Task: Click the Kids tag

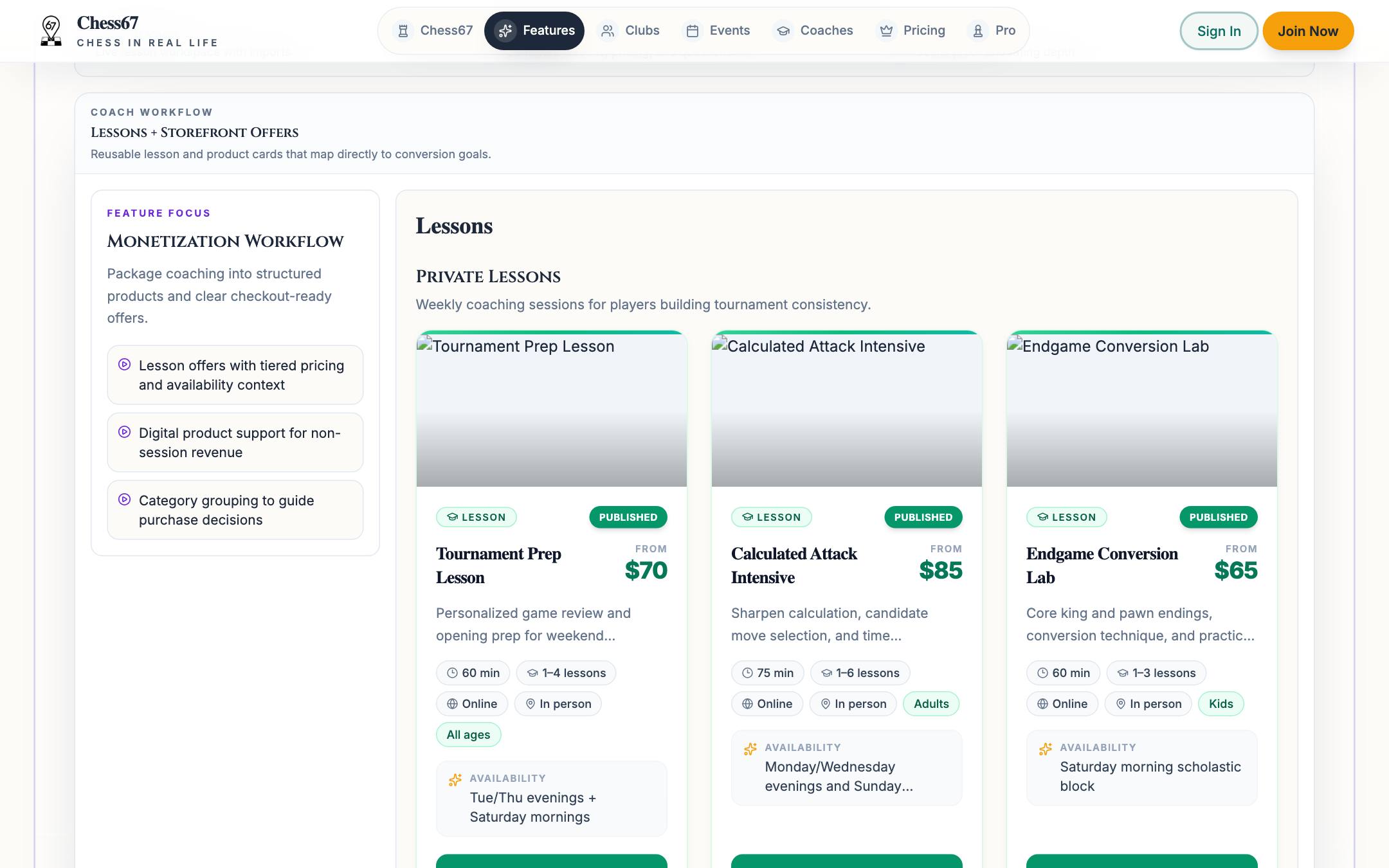Action: coord(1221,704)
